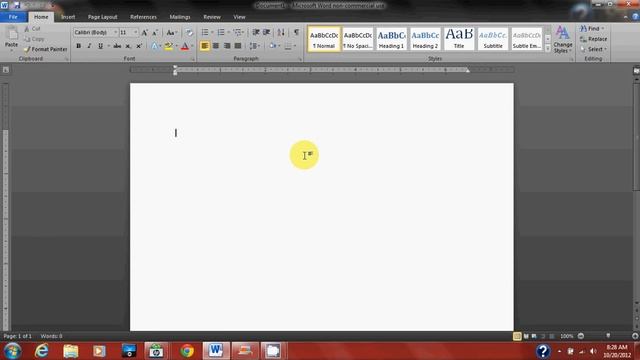Switch to Mailings tab
The width and height of the screenshot is (640, 360).
click(180, 17)
